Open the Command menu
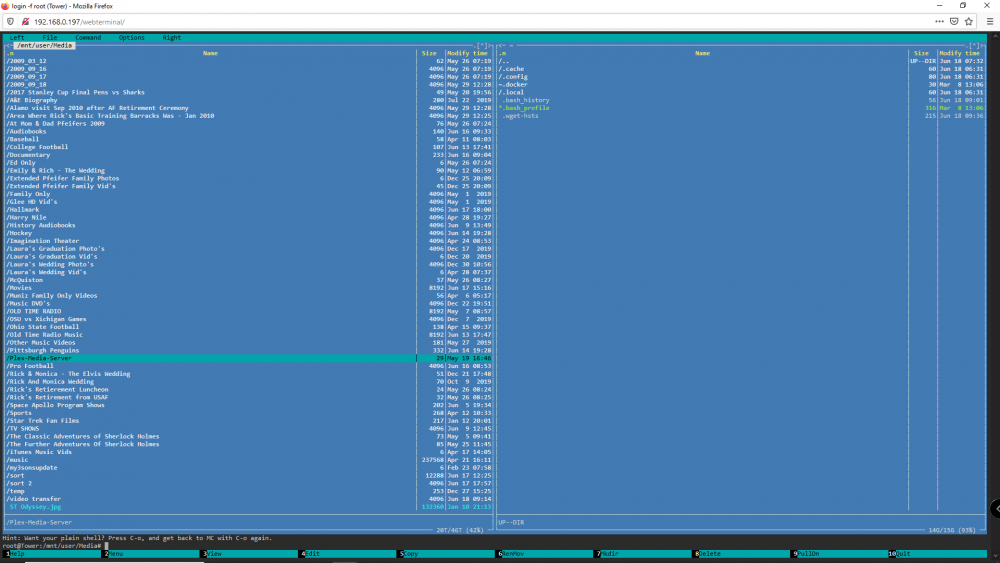Screen dimensions: 1000x563 (x=88, y=38)
